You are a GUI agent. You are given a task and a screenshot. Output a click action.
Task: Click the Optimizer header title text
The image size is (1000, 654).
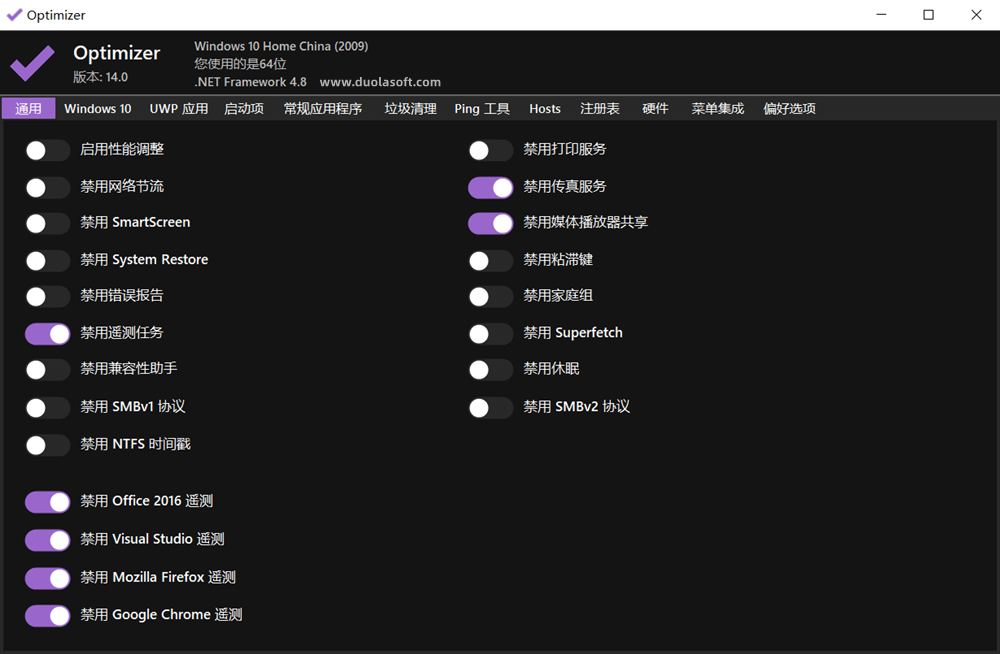point(117,53)
